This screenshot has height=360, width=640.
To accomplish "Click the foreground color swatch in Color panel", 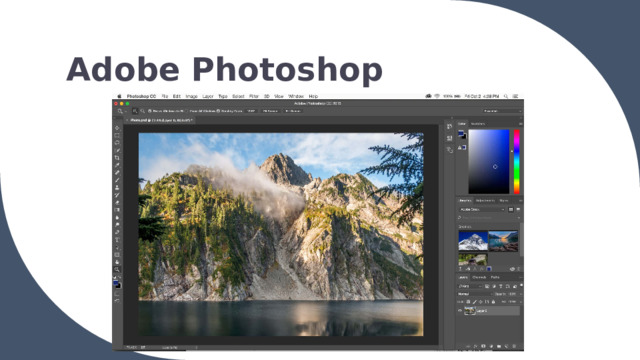I will (461, 133).
